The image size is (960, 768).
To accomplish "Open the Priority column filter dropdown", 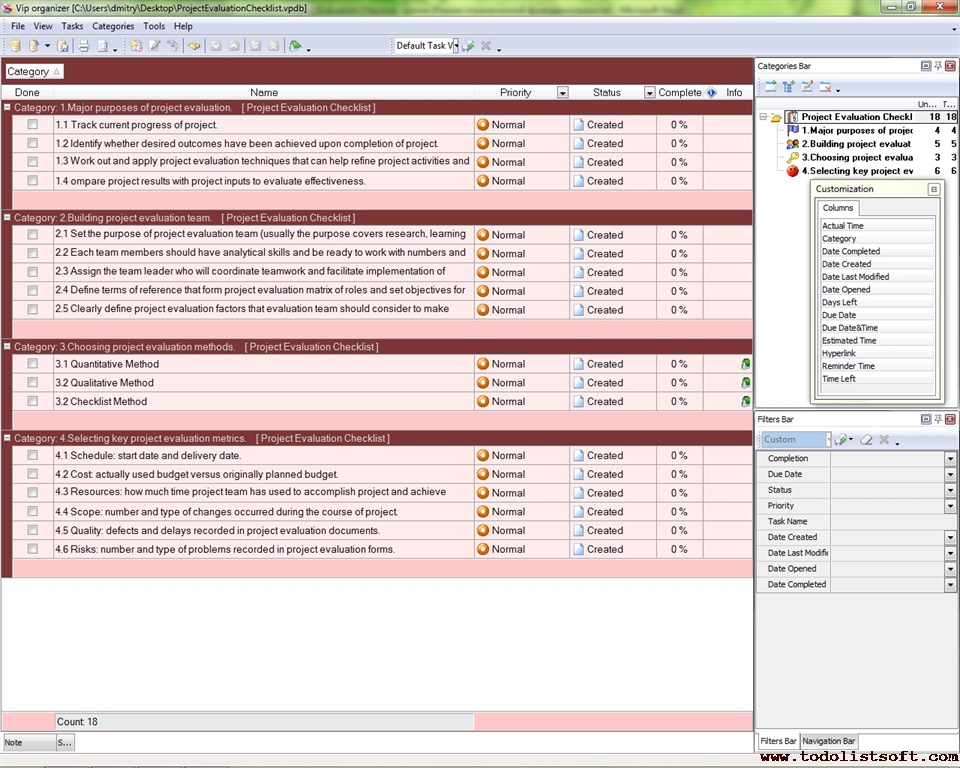I will click(562, 93).
